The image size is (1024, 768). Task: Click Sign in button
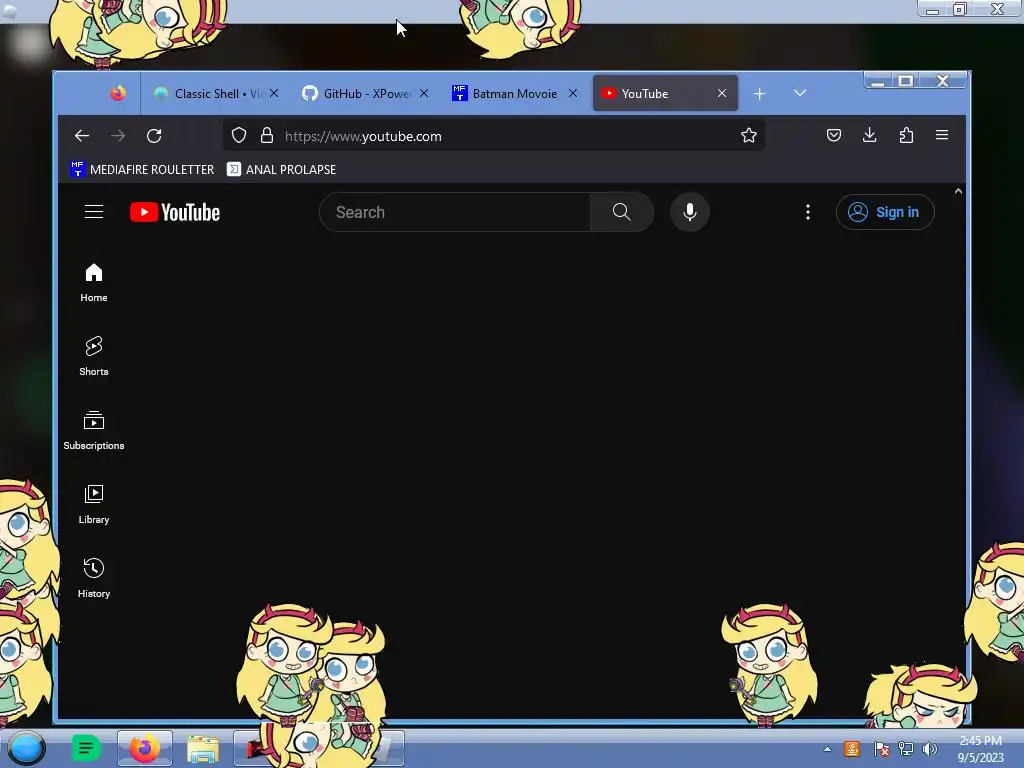885,212
